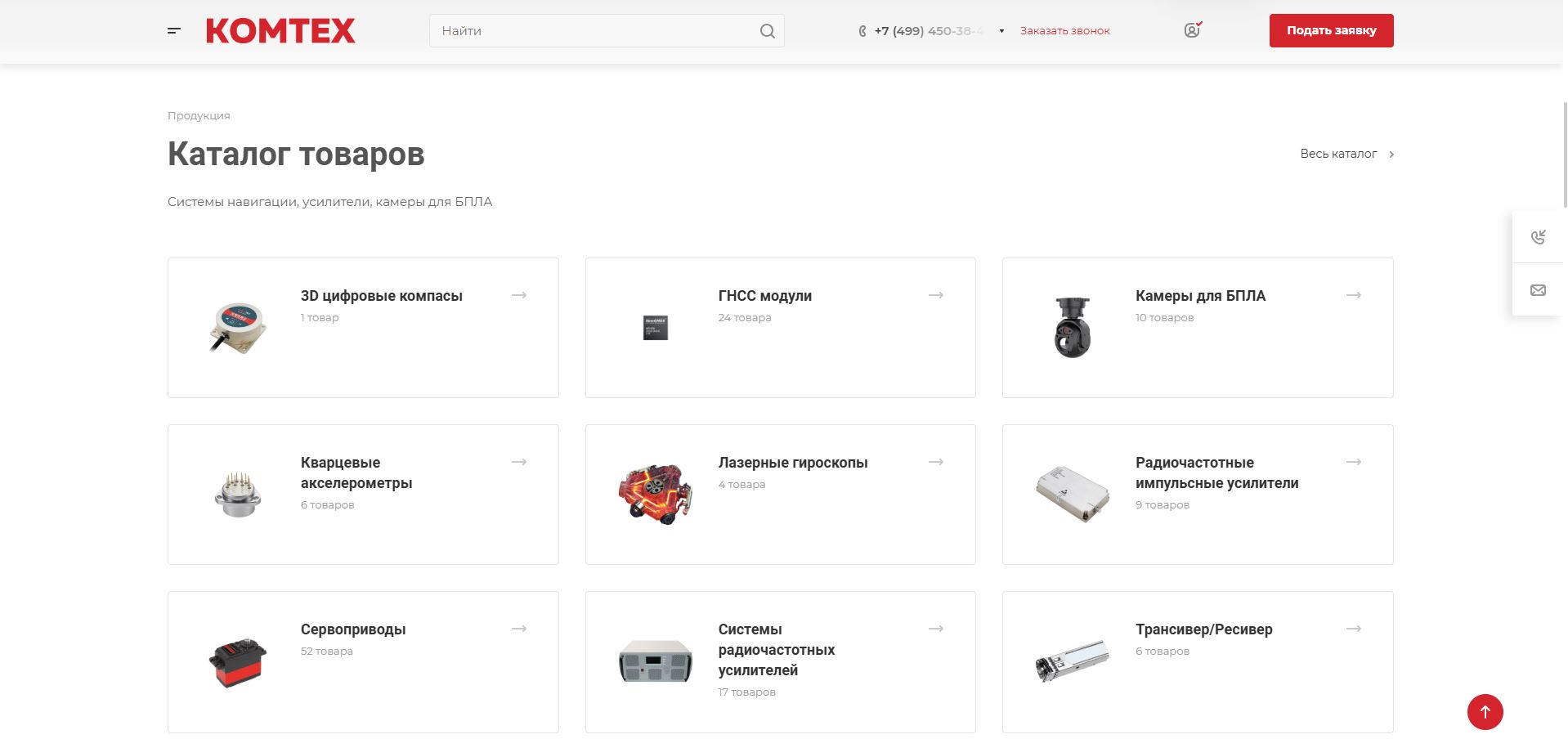The width and height of the screenshot is (1568, 748).
Task: Click the '1 товар' count text
Action: pos(320,318)
